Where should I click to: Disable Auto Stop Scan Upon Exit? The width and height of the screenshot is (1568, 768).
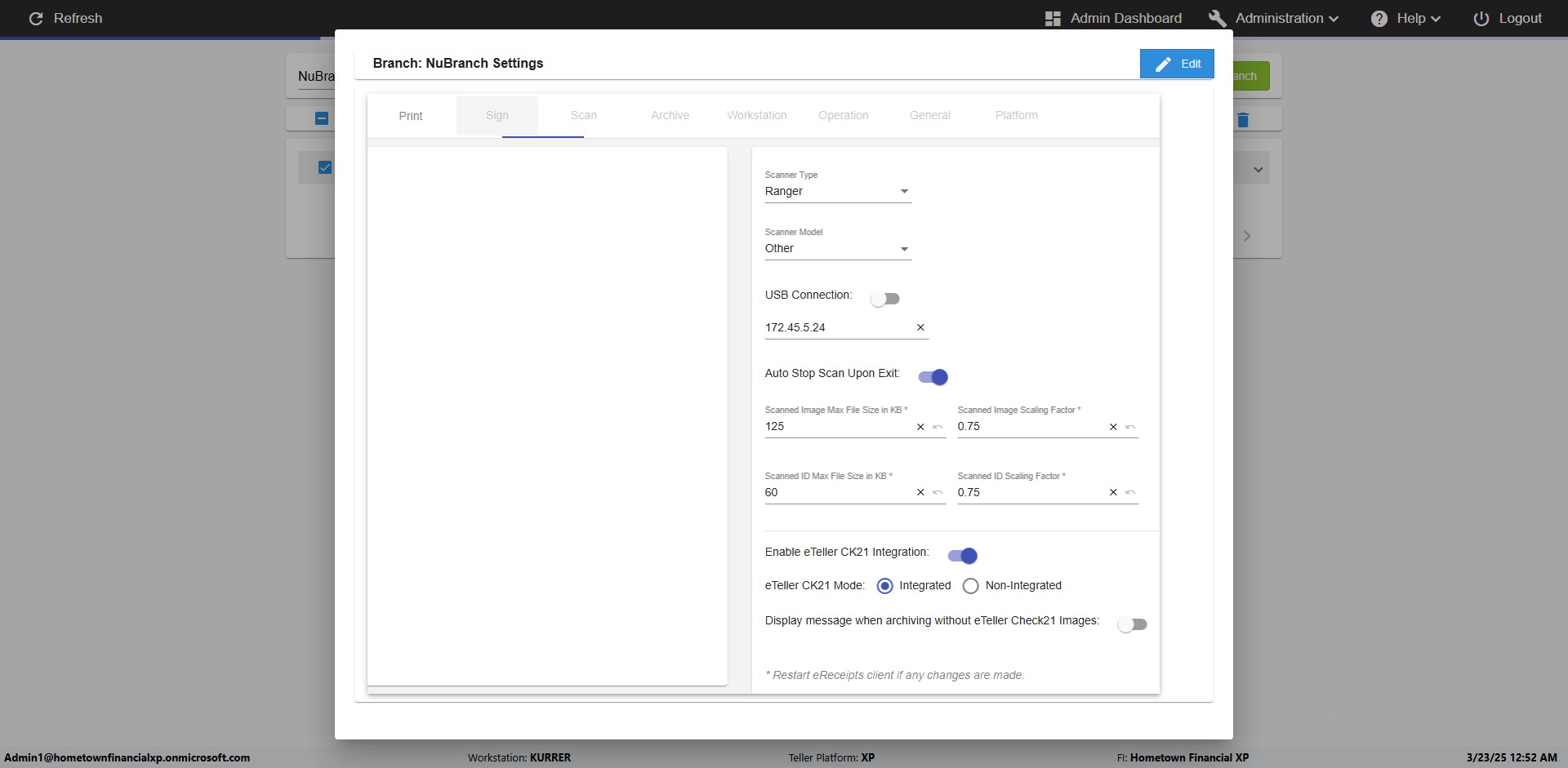click(933, 377)
